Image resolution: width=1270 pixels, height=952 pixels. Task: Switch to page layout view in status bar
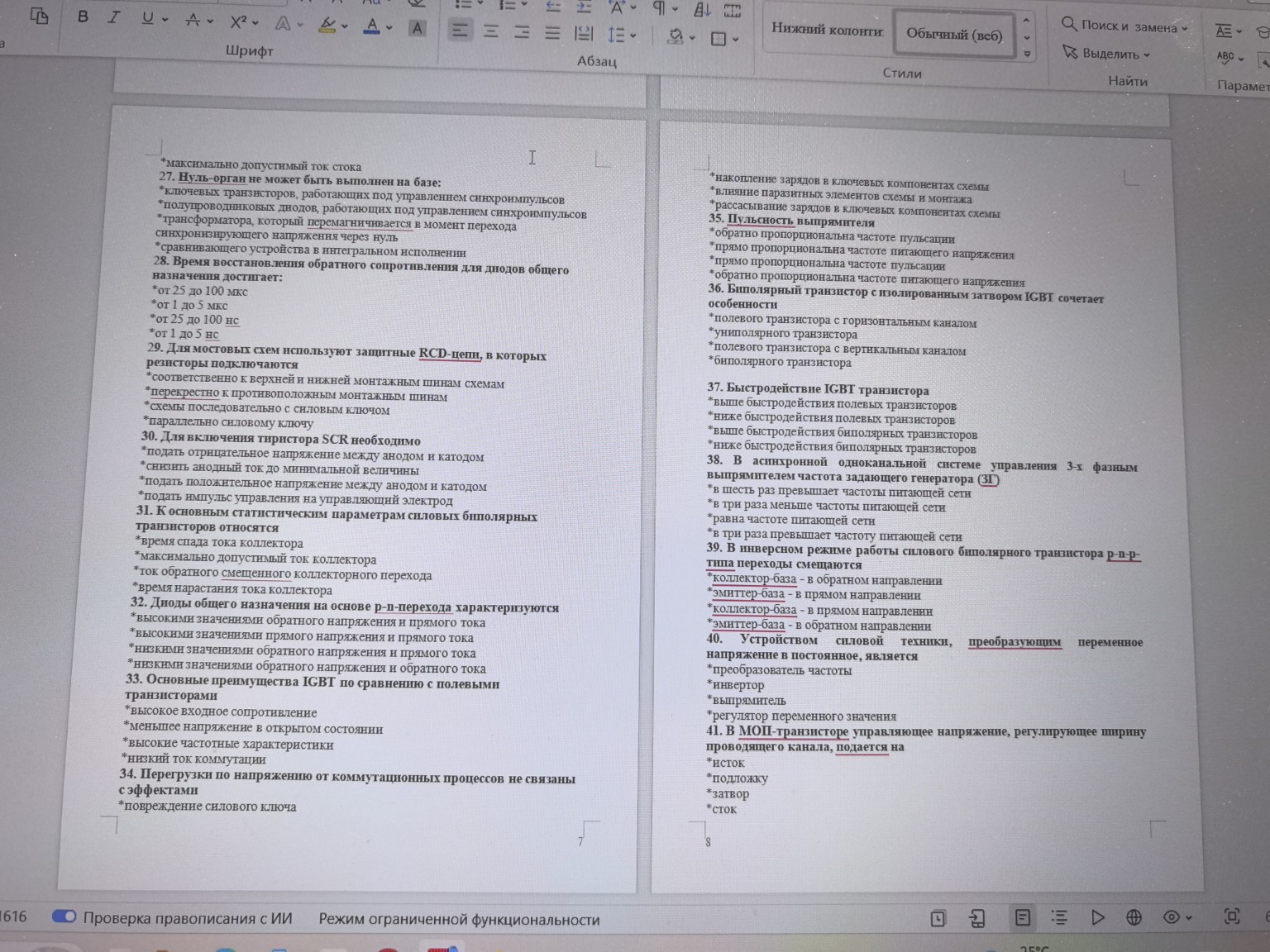tap(1023, 917)
